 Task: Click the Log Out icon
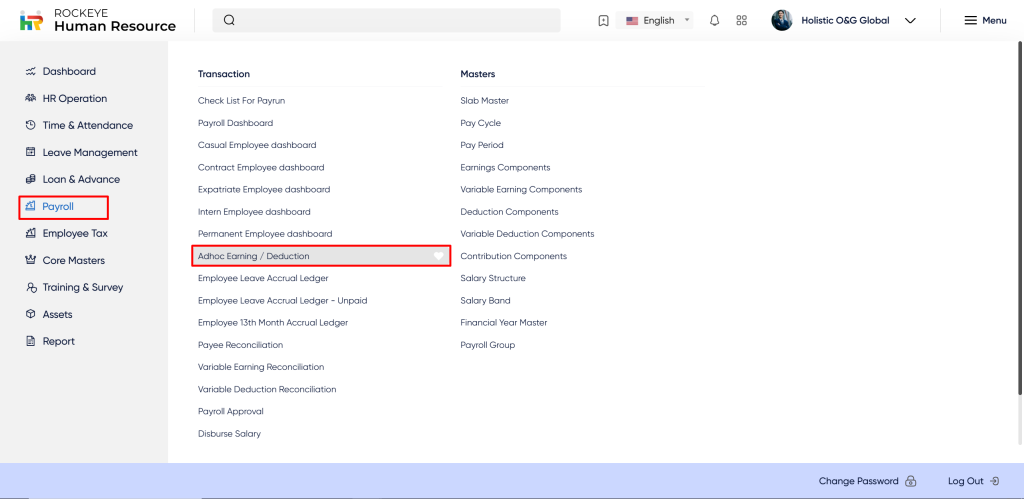pyautogui.click(x=993, y=481)
